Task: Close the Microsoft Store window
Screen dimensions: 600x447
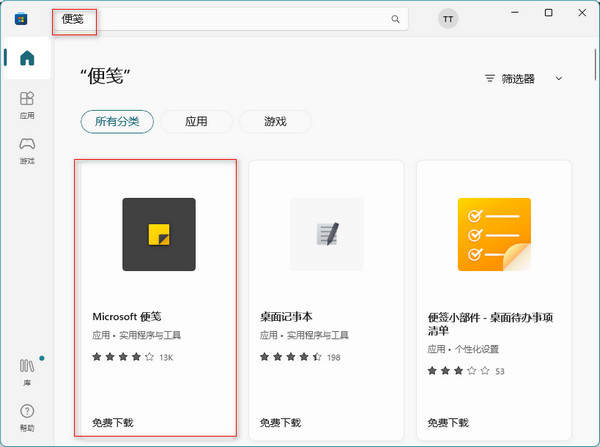Action: pos(582,13)
